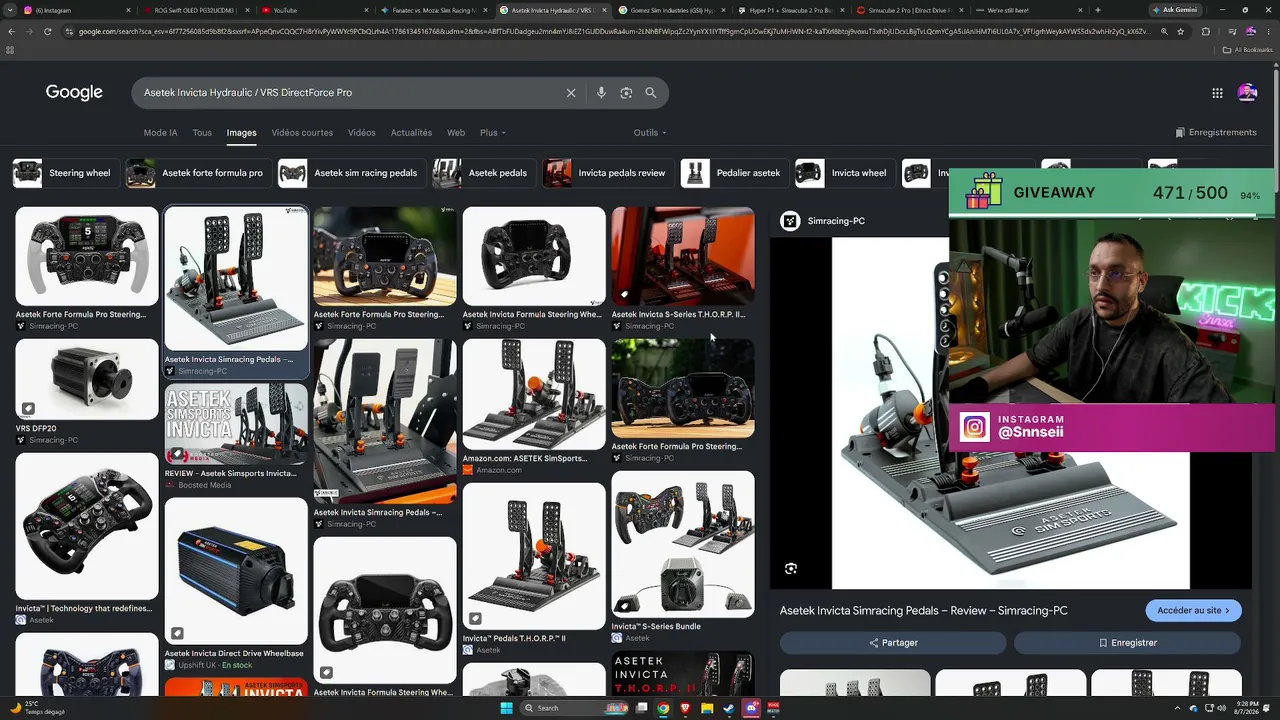
Task: Switch to the Simucube 2 Pro browser tab
Action: click(910, 10)
